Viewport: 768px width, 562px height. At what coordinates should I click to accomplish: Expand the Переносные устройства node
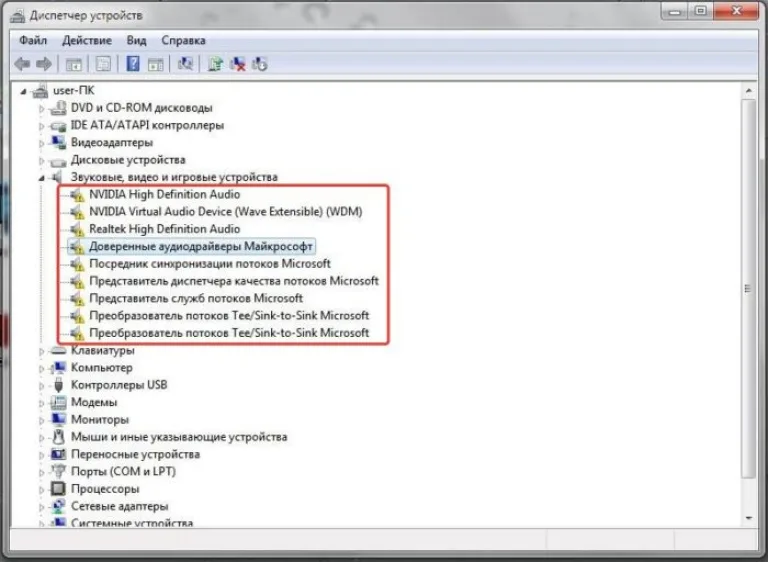click(41, 455)
